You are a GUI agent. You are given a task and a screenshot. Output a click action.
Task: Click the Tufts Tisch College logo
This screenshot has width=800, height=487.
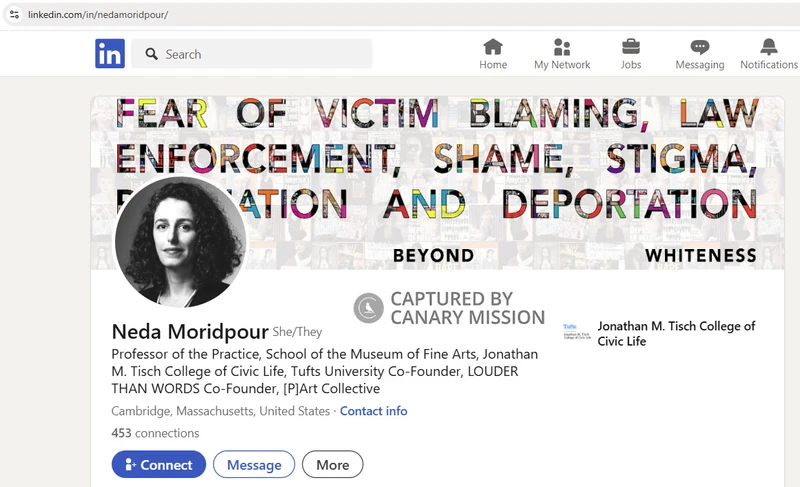[577, 331]
